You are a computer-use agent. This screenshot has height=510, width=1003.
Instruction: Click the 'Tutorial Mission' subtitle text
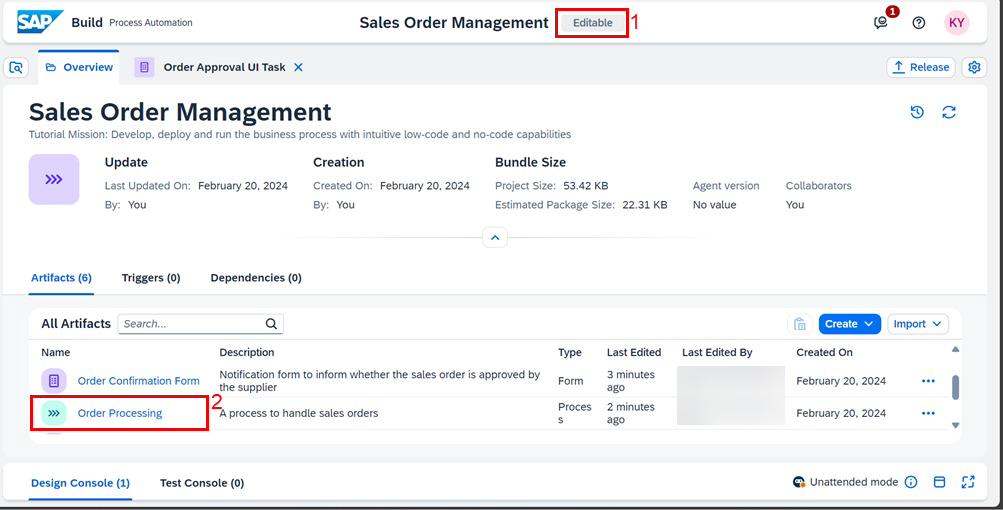pyautogui.click(x=300, y=135)
